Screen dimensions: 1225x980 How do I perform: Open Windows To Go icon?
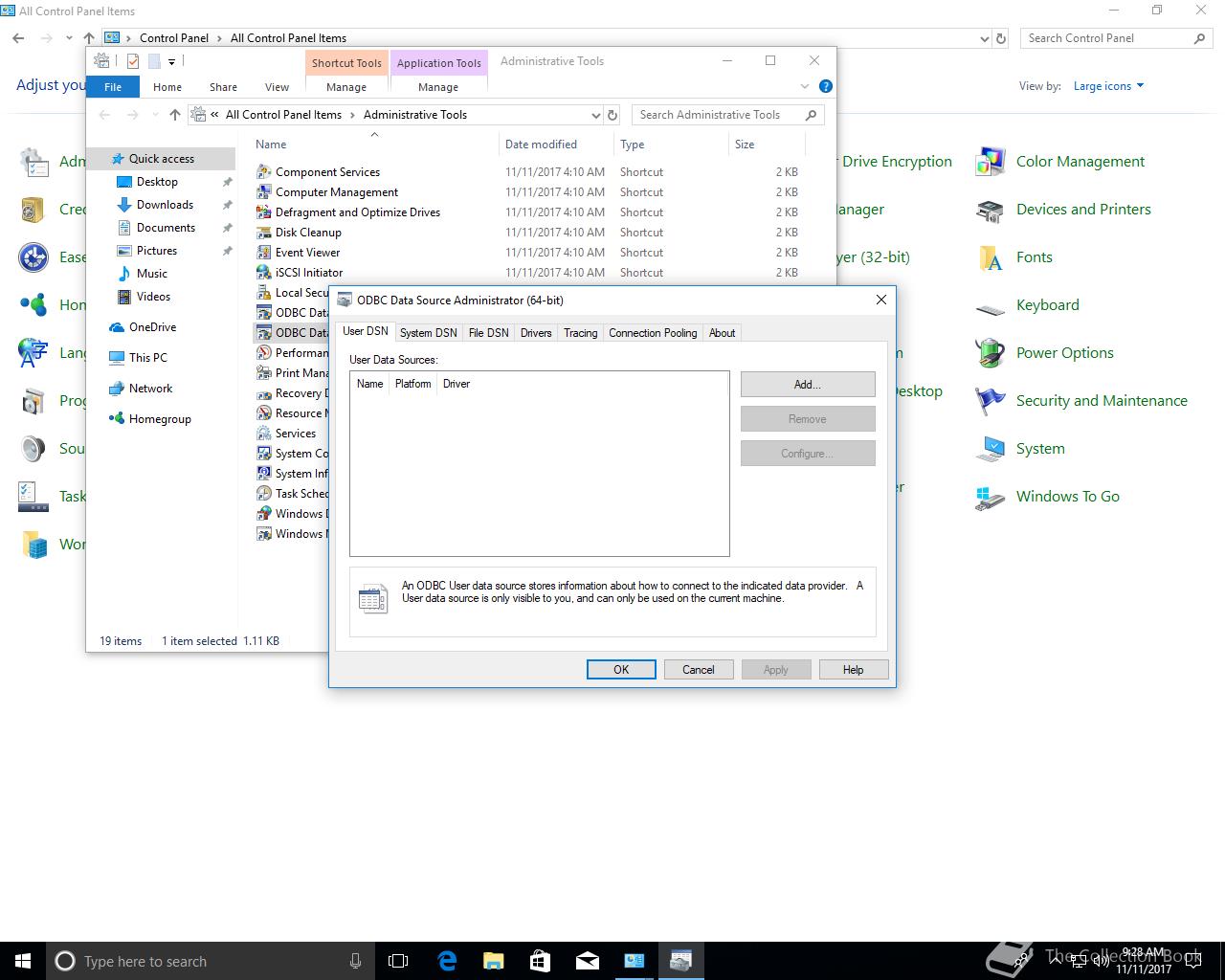click(990, 497)
